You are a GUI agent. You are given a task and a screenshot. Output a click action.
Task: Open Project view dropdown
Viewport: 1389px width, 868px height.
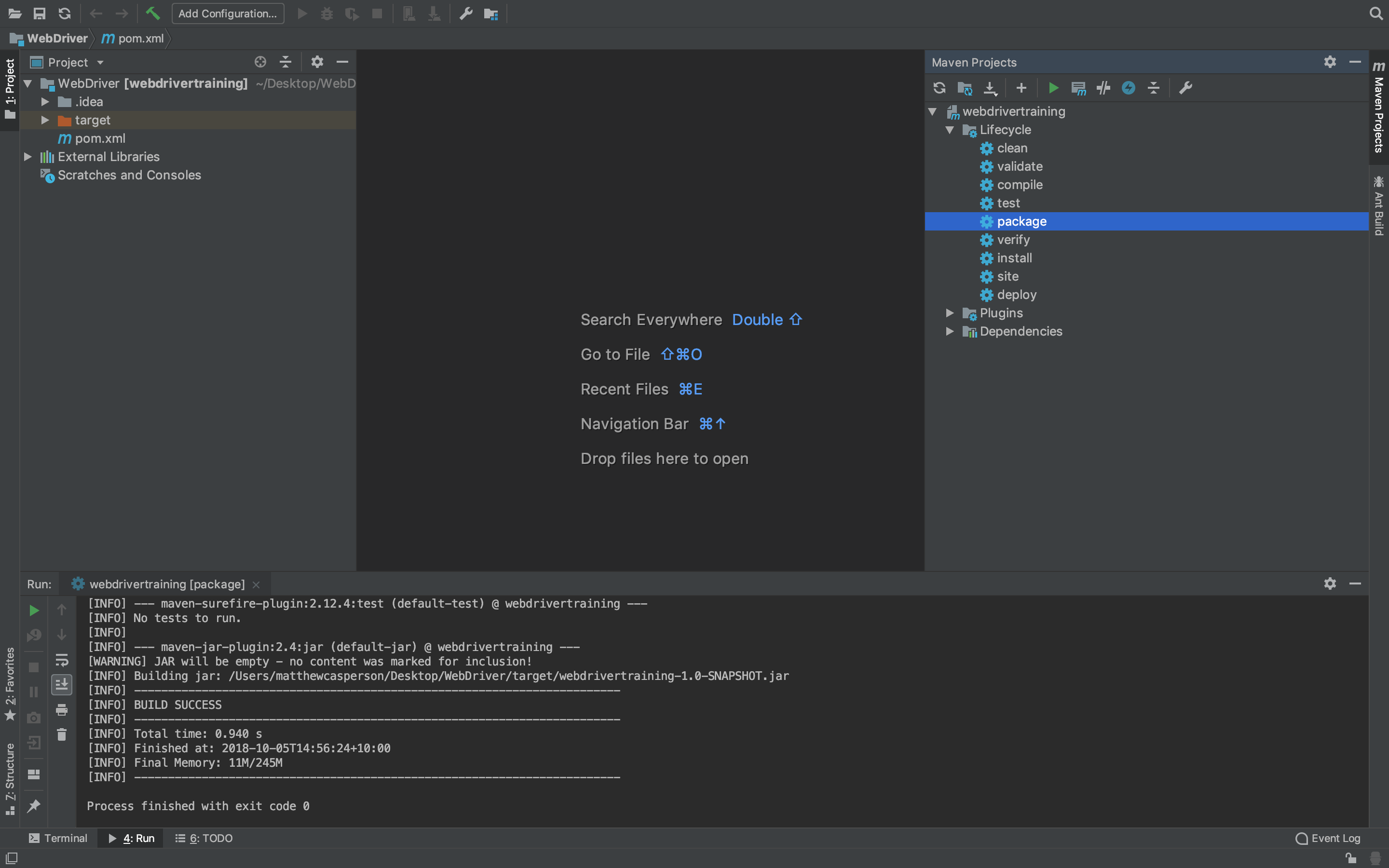[100, 62]
